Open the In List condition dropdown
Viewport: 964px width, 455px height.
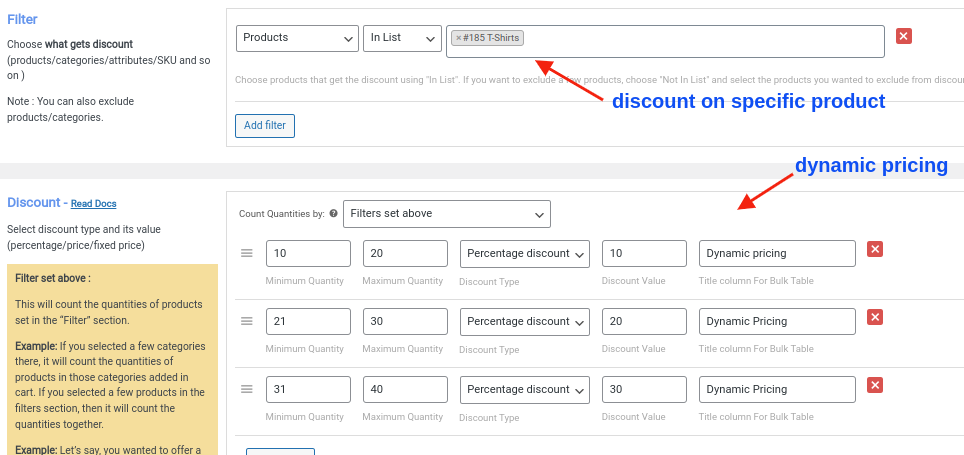pos(402,38)
